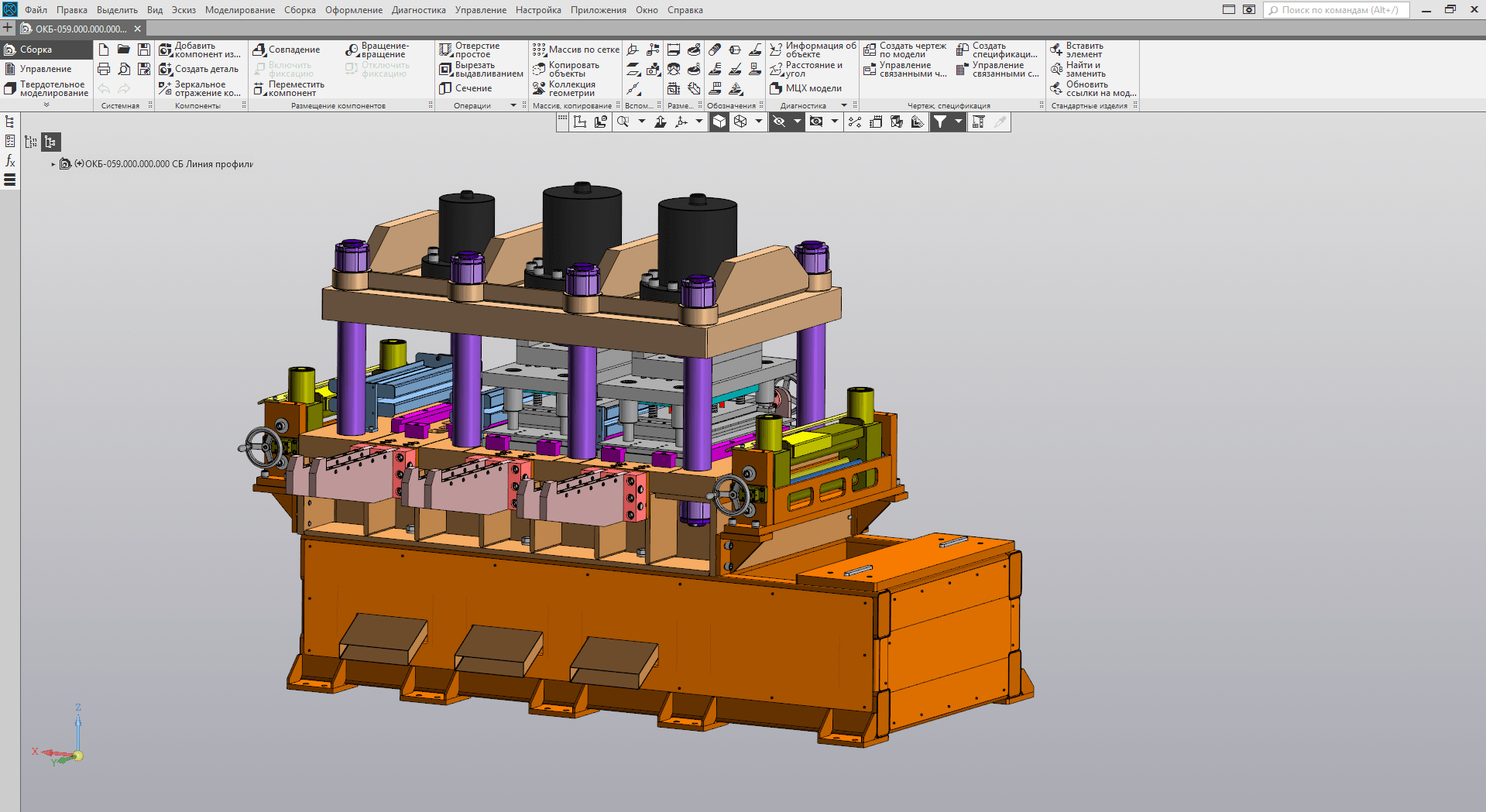Select the Grid array (Массив по сетке) tool

(x=576, y=50)
